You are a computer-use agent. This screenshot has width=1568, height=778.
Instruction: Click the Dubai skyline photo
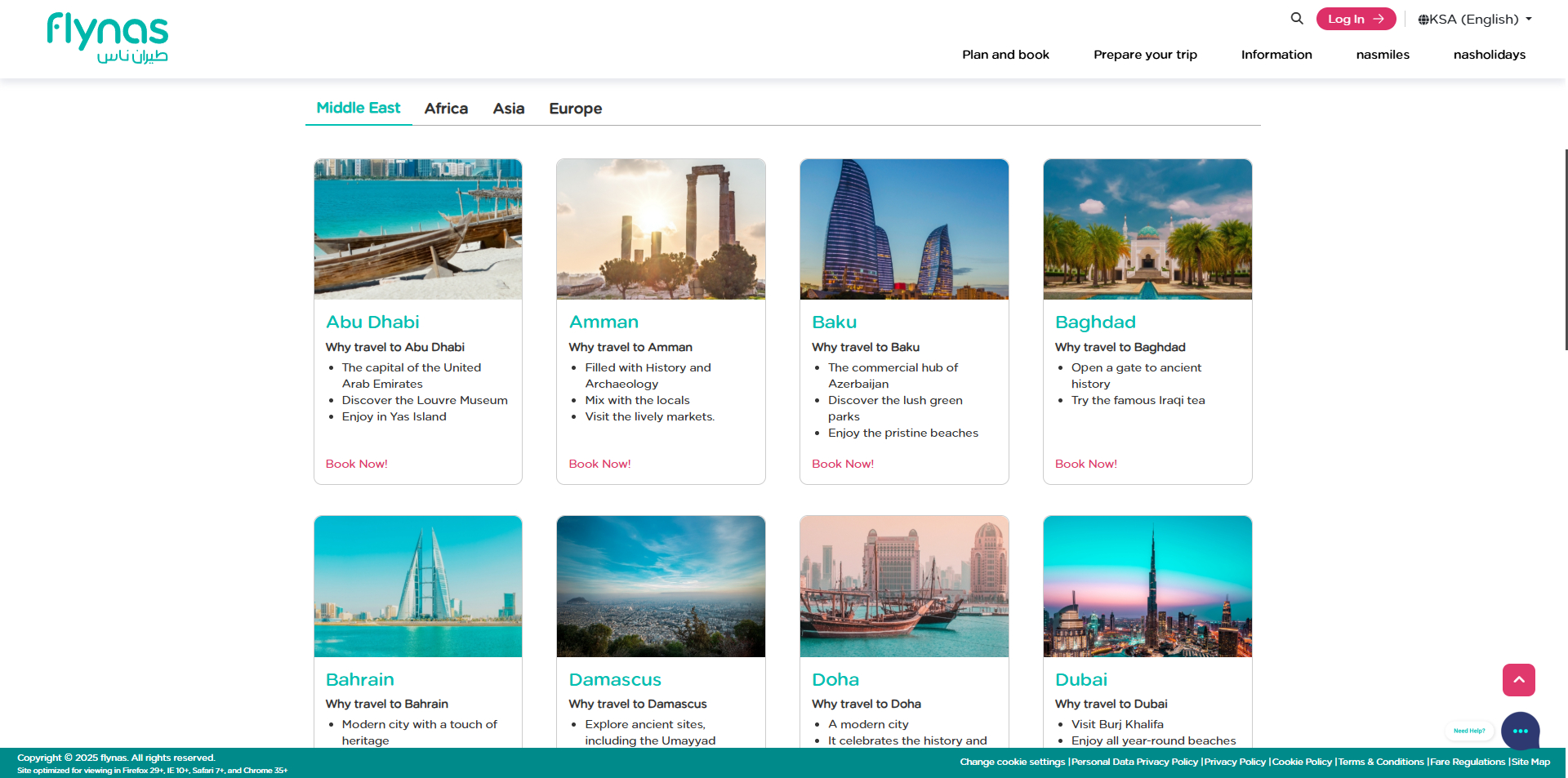pos(1147,586)
